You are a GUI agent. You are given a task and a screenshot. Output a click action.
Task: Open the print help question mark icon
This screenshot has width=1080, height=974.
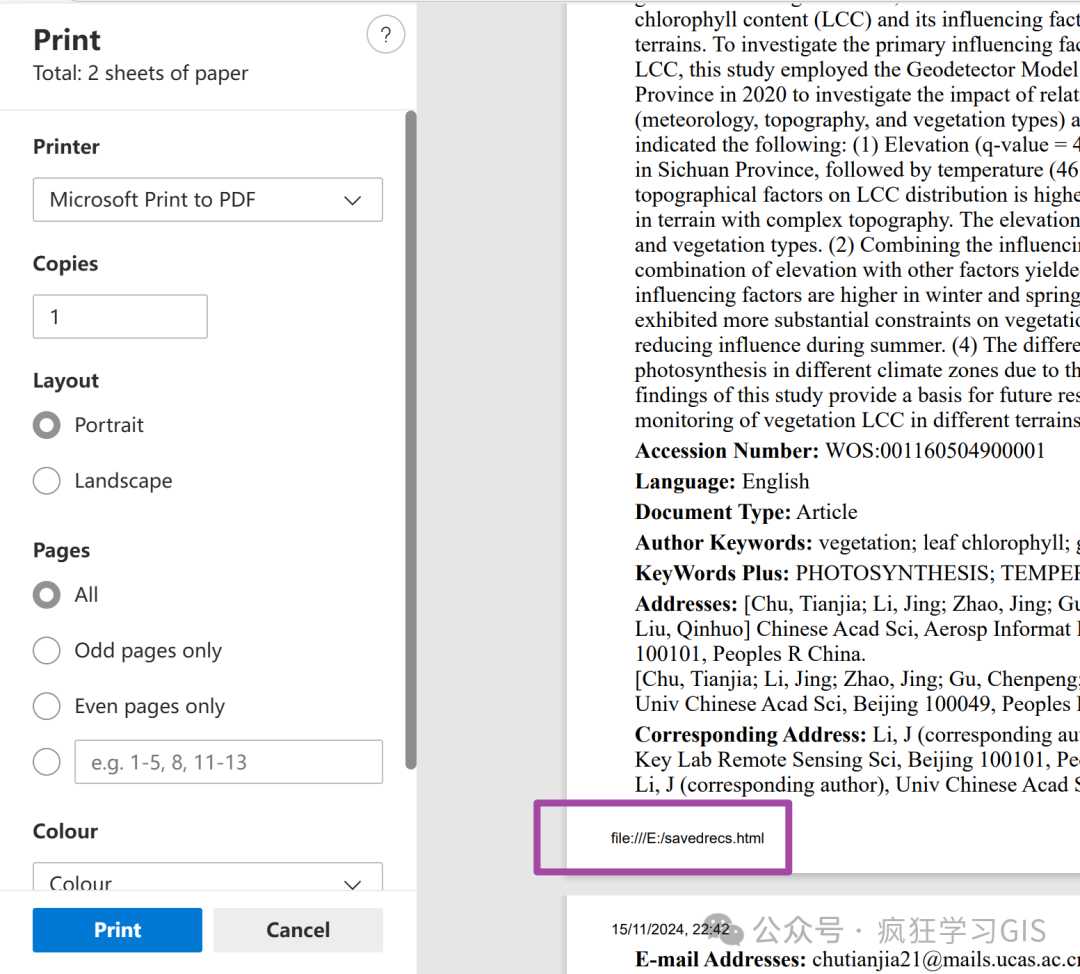[x=386, y=34]
